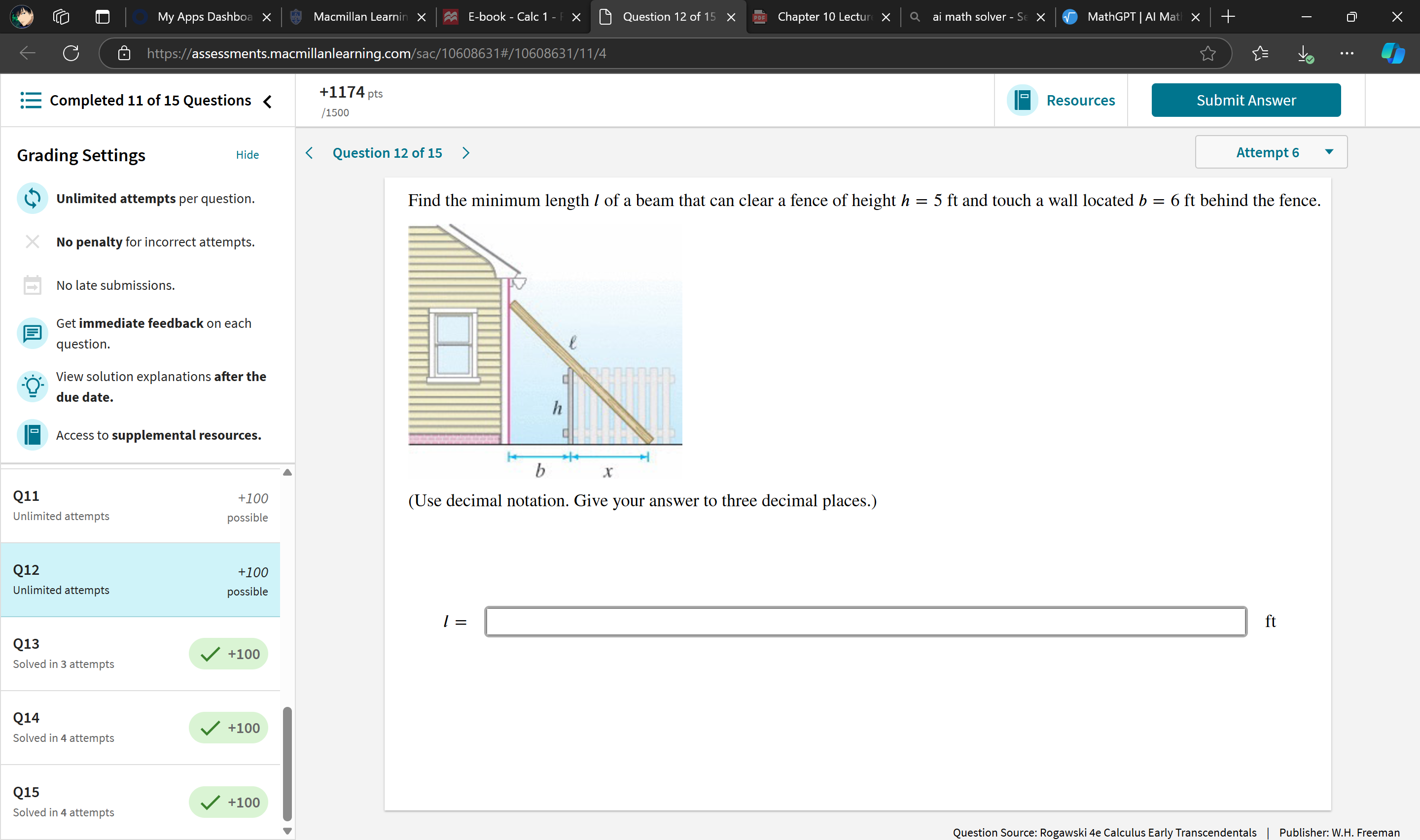Click the question list scrollbar thumb

[287, 764]
